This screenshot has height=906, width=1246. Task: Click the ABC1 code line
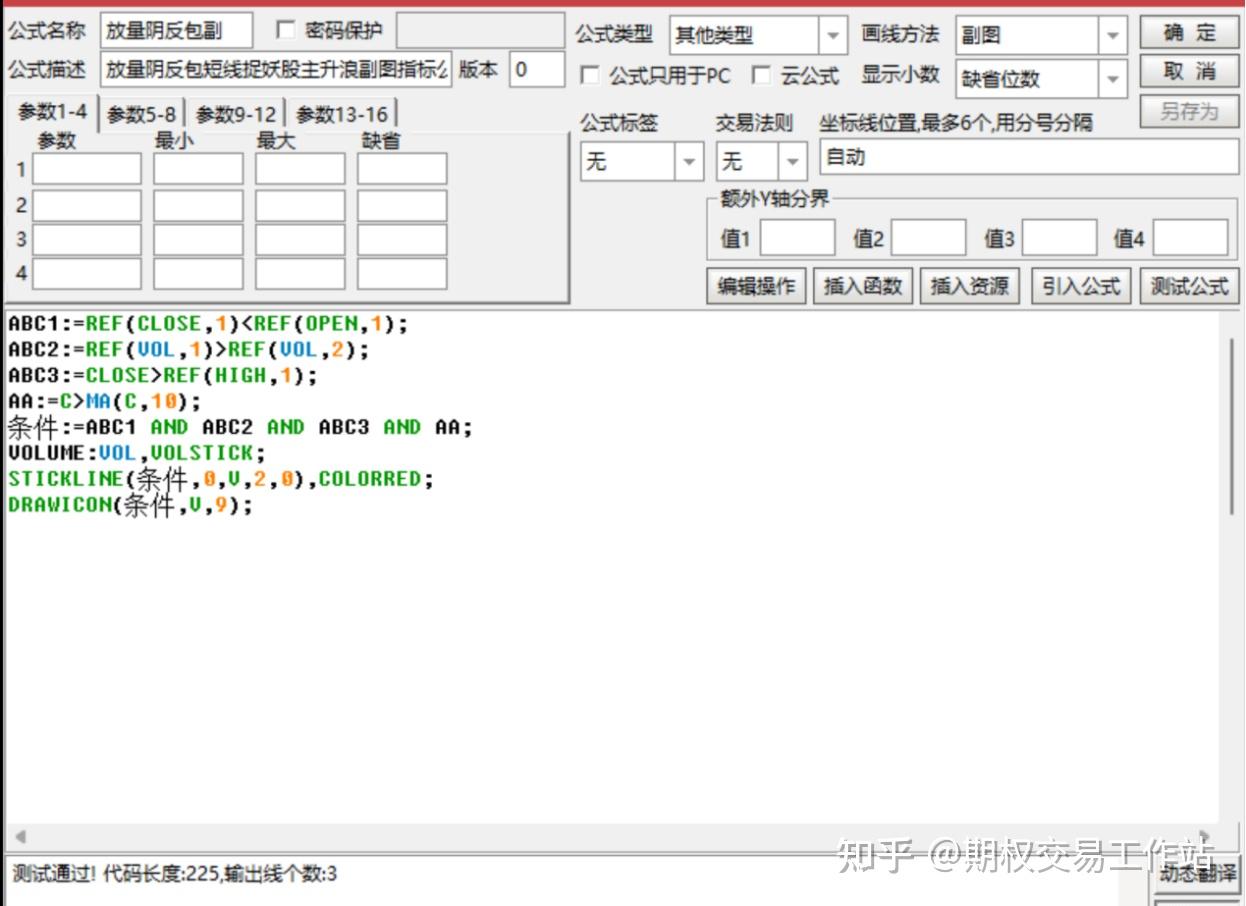coord(208,324)
